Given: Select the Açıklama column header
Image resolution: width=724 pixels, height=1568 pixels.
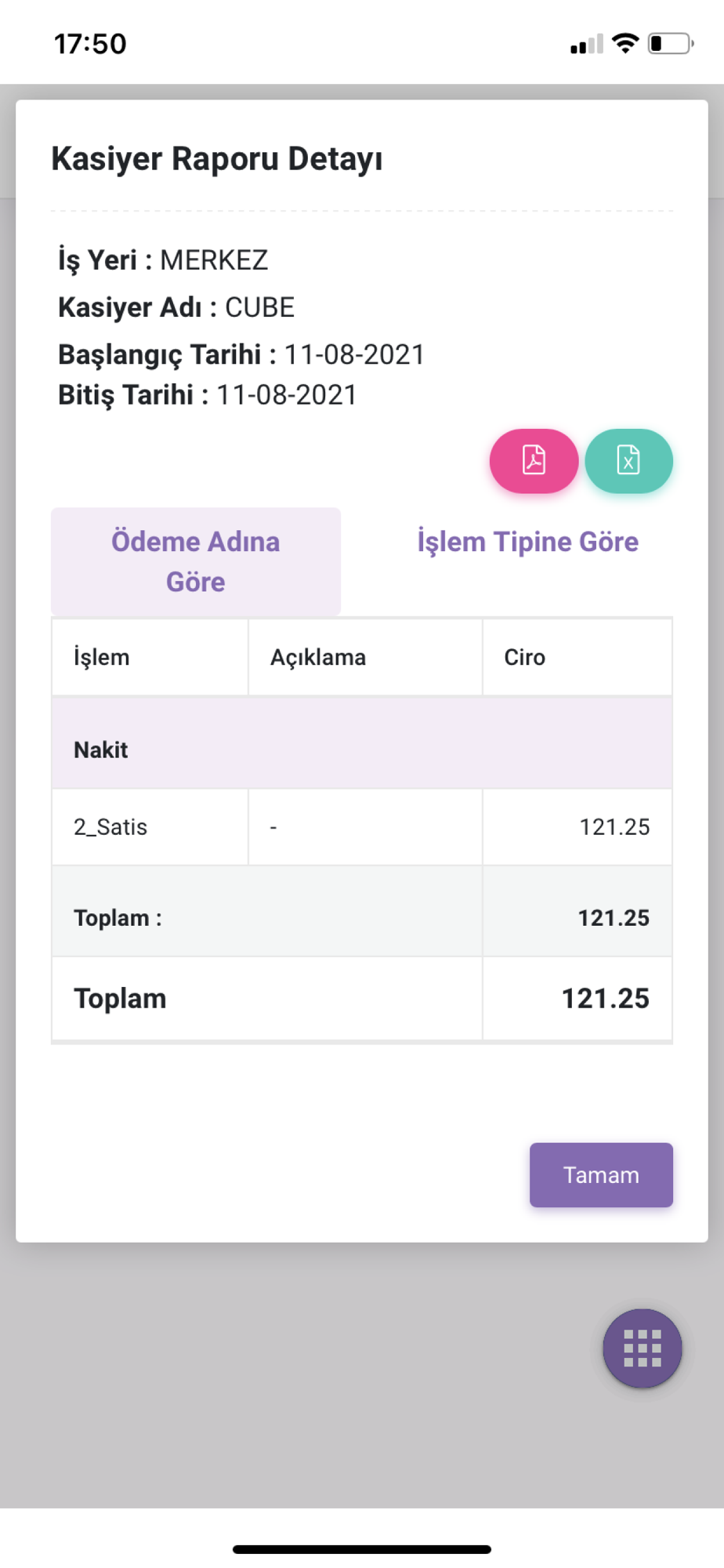Looking at the screenshot, I should pos(365,657).
